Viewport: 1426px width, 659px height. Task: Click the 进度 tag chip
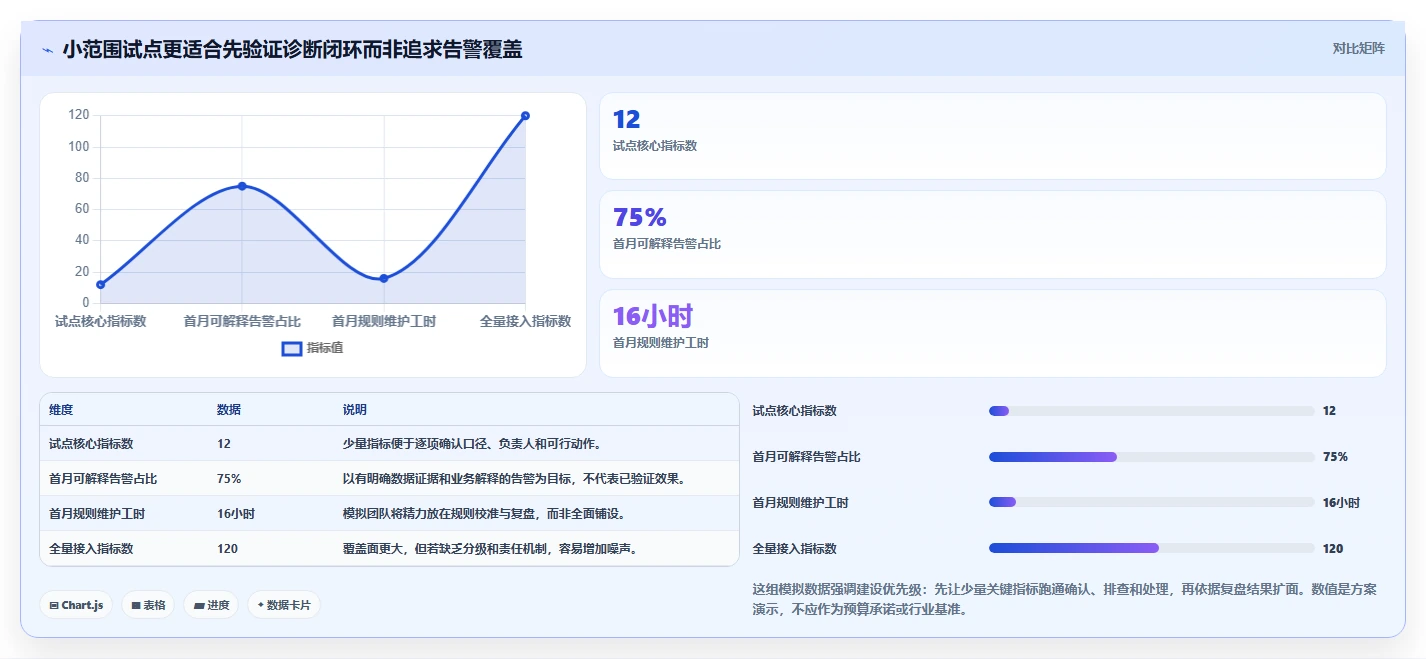pyautogui.click(x=211, y=605)
